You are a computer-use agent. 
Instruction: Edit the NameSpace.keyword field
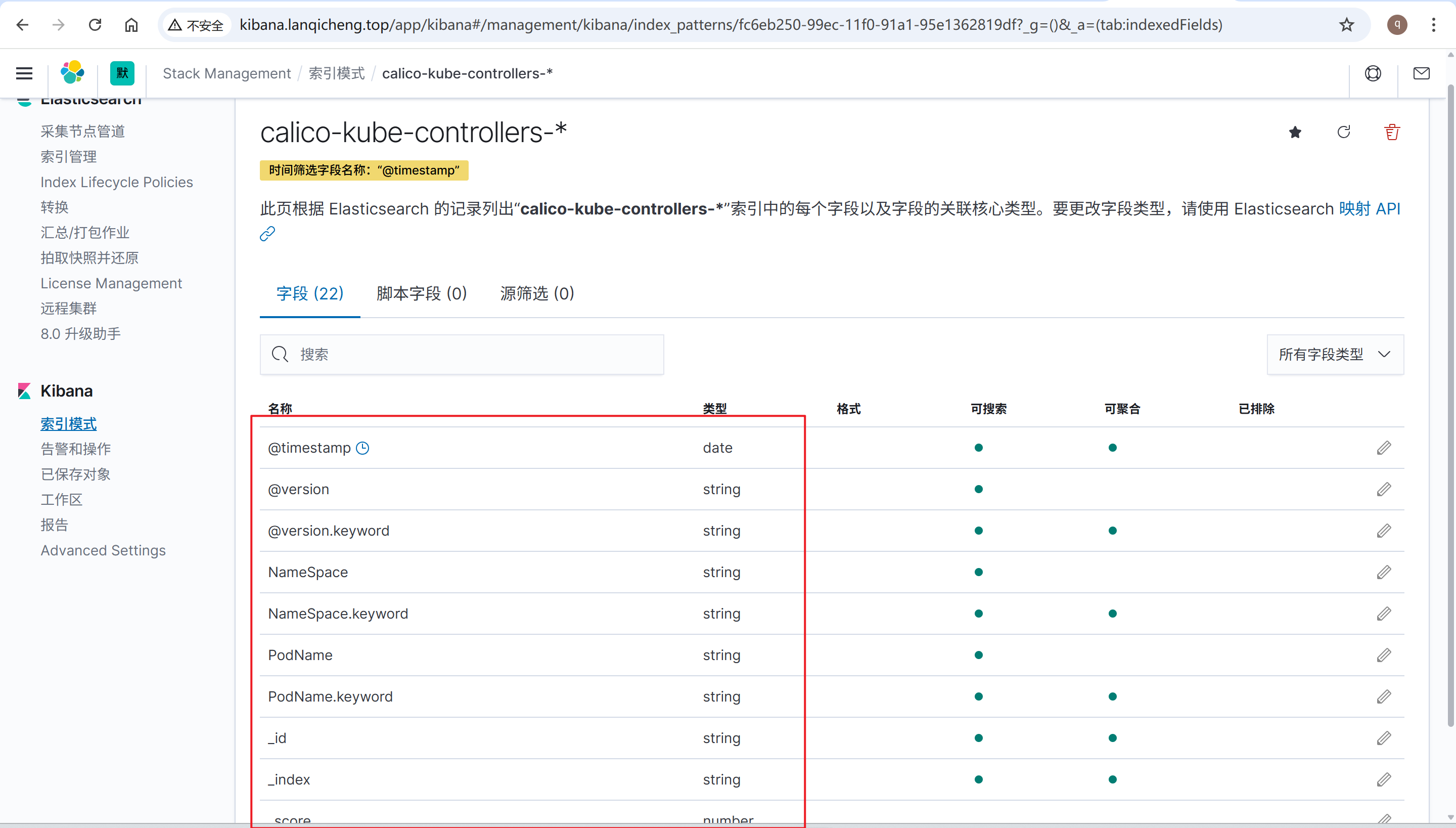click(1384, 614)
